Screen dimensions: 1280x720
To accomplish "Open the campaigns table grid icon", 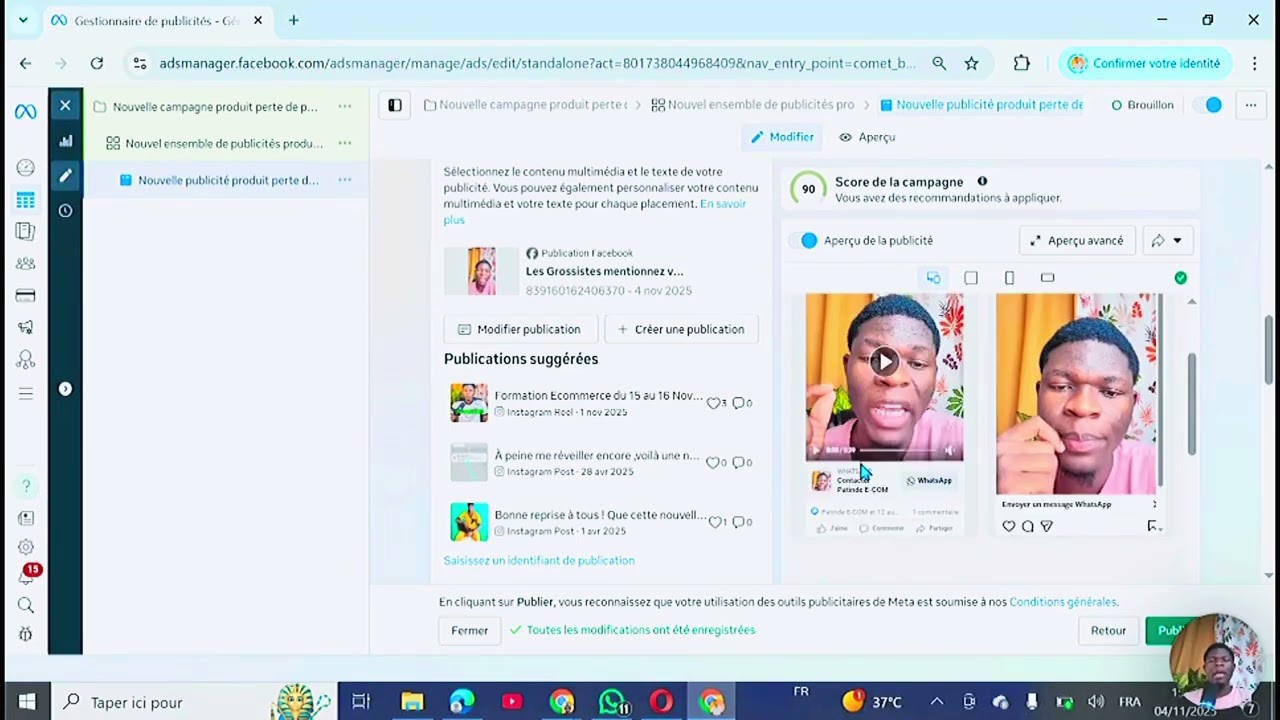I will 25,200.
